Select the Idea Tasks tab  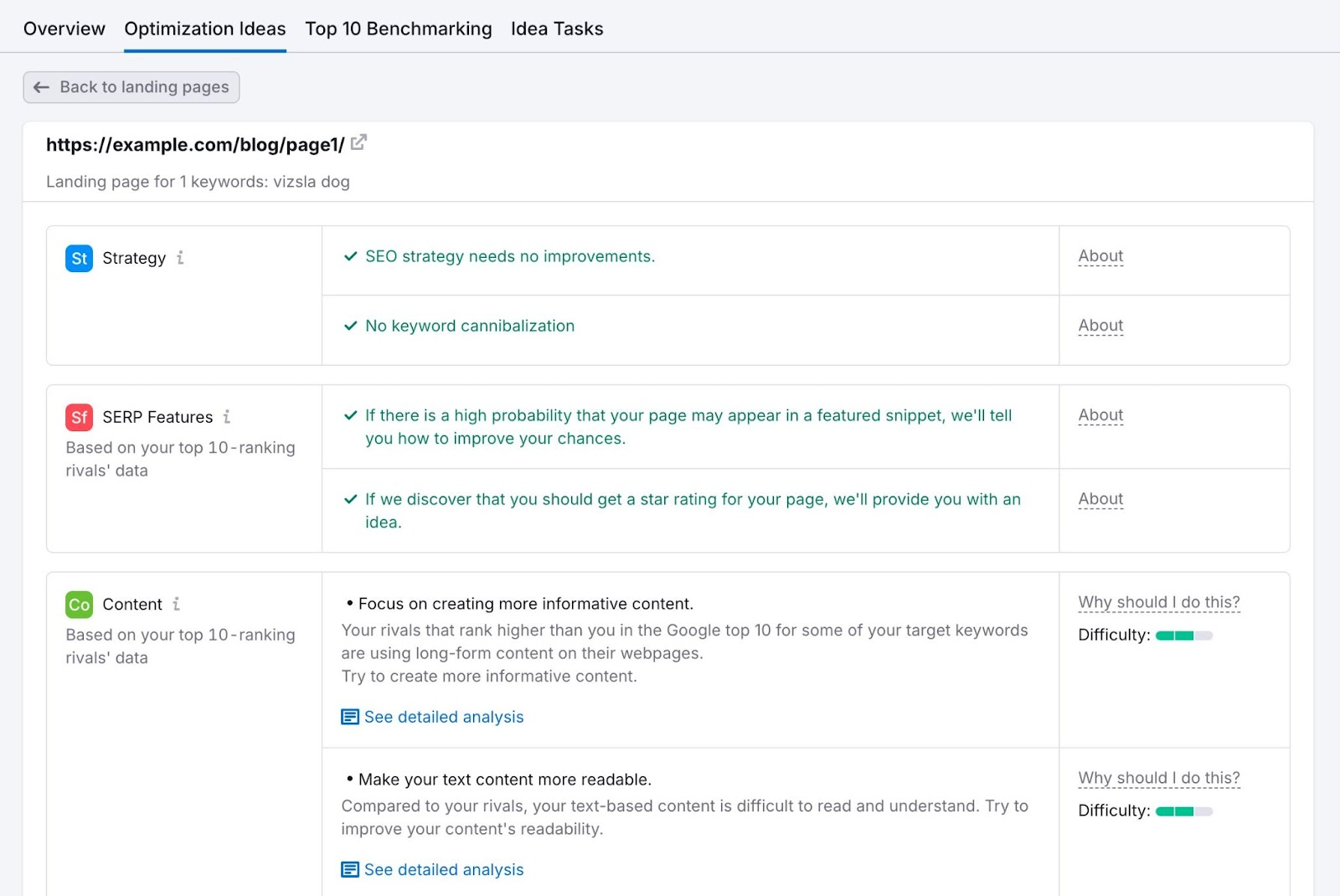tap(556, 28)
